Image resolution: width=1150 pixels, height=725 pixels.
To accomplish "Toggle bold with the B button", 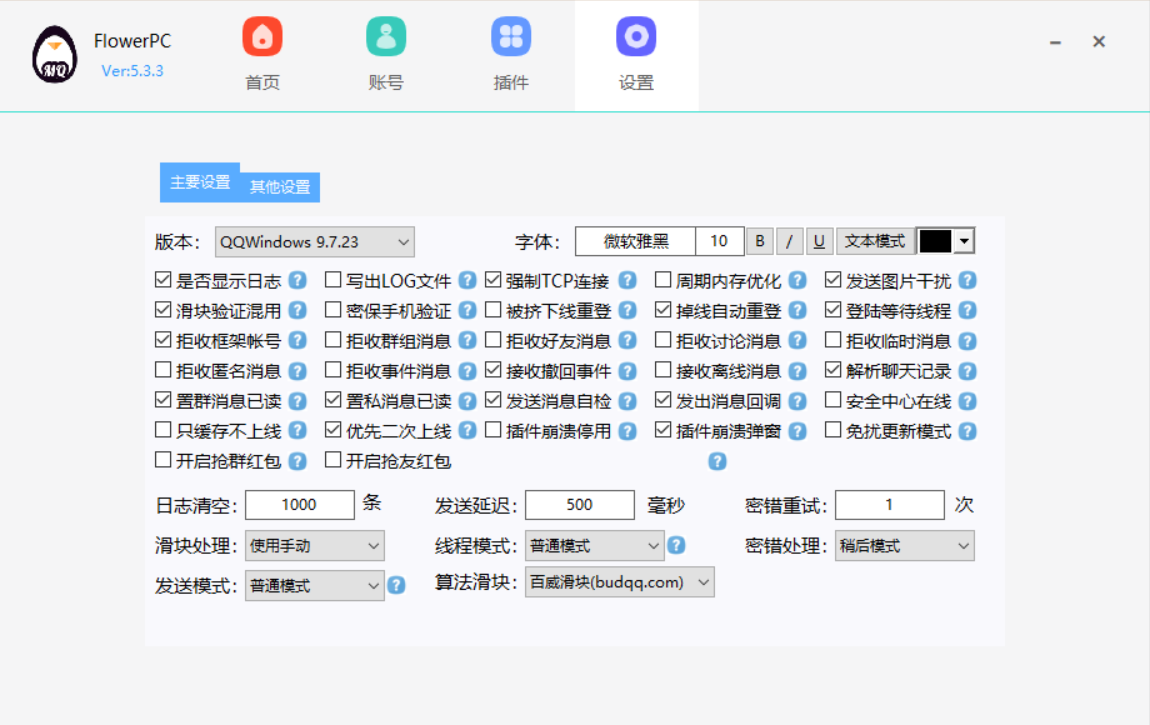I will click(759, 241).
